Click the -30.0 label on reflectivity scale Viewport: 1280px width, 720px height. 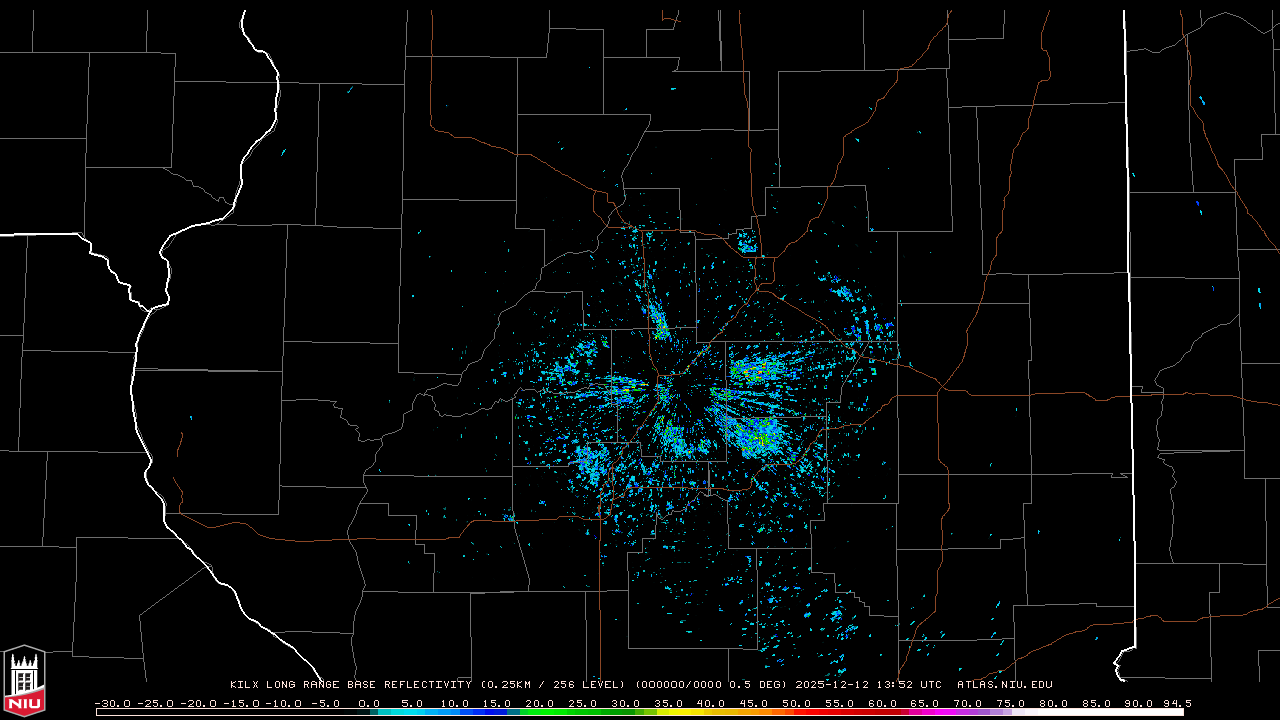pos(112,703)
